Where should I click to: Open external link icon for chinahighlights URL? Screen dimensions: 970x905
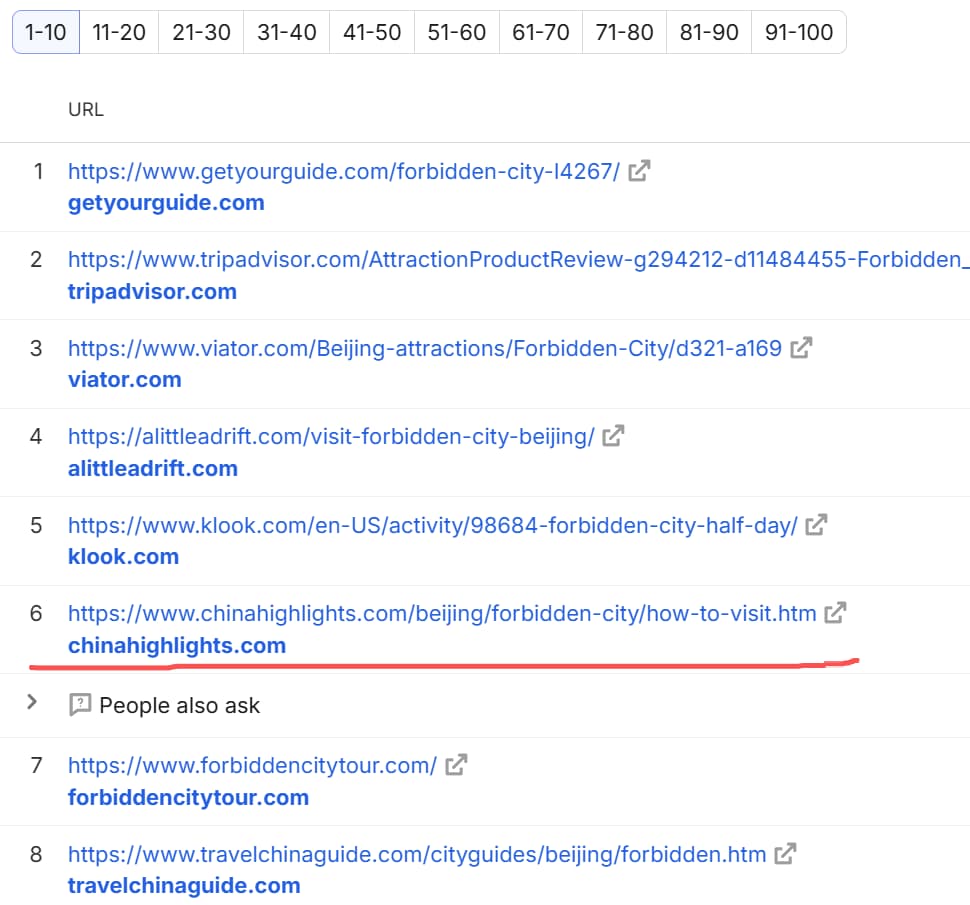(835, 613)
